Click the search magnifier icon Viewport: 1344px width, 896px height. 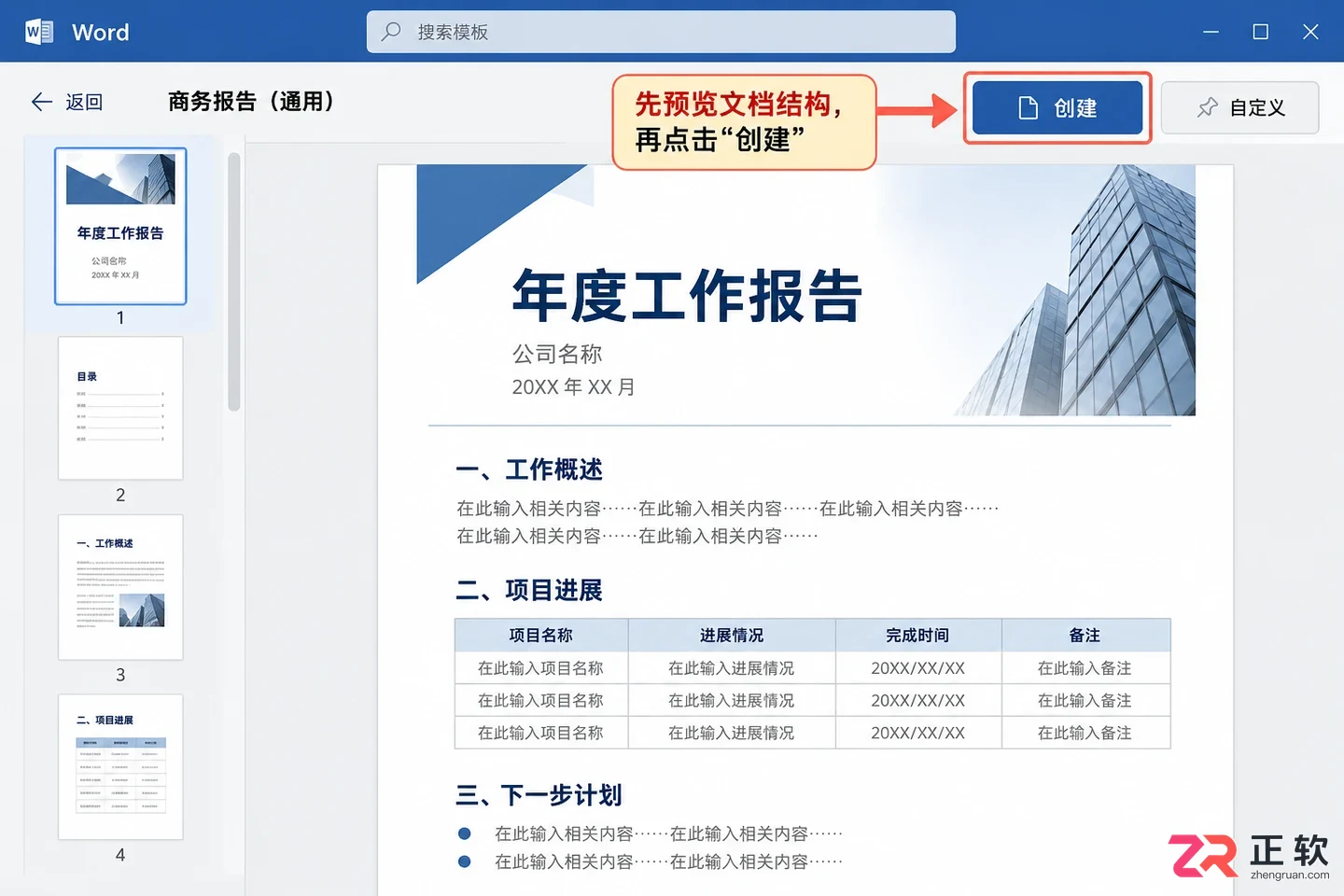point(391,32)
